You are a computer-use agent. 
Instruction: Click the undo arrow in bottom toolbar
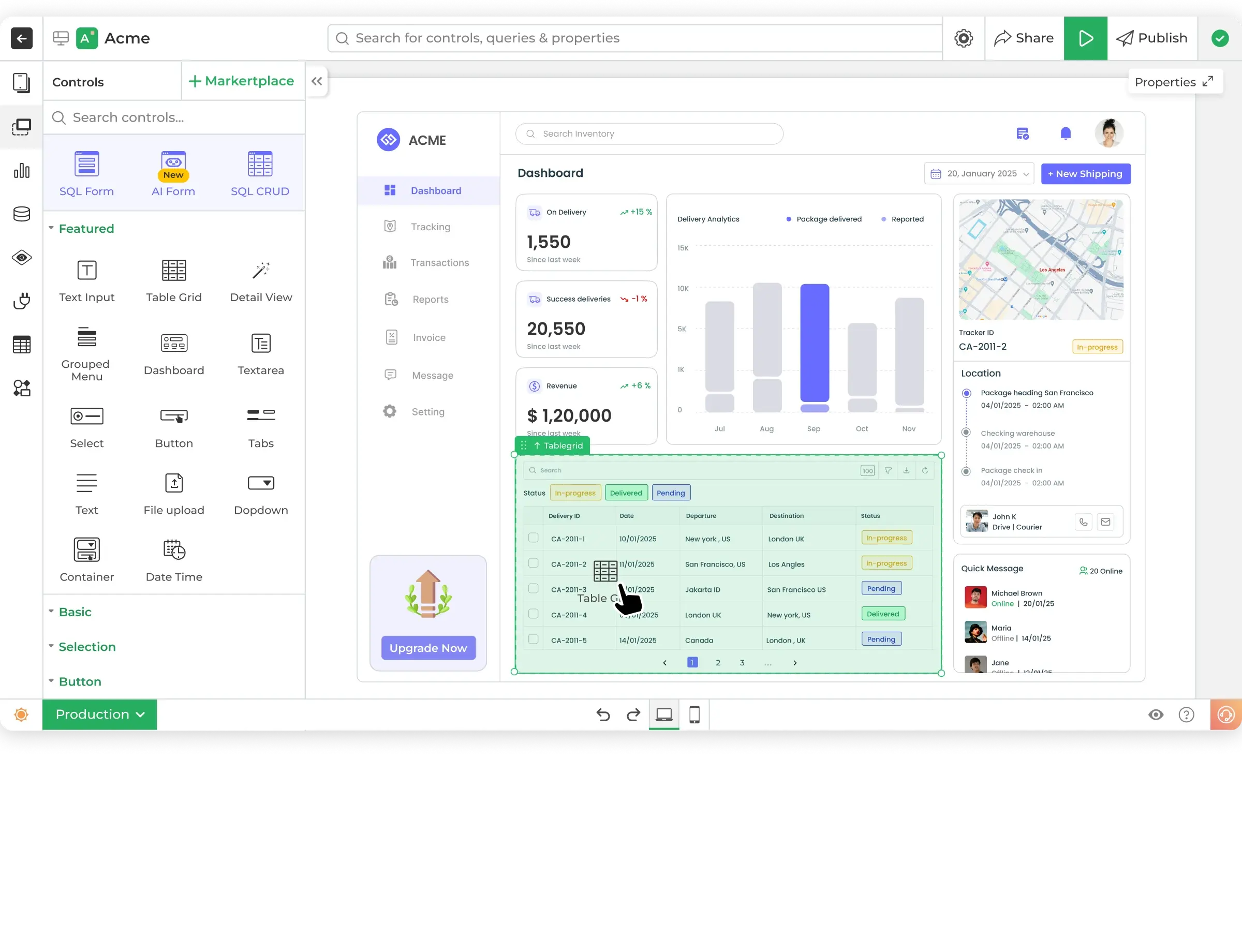603,715
